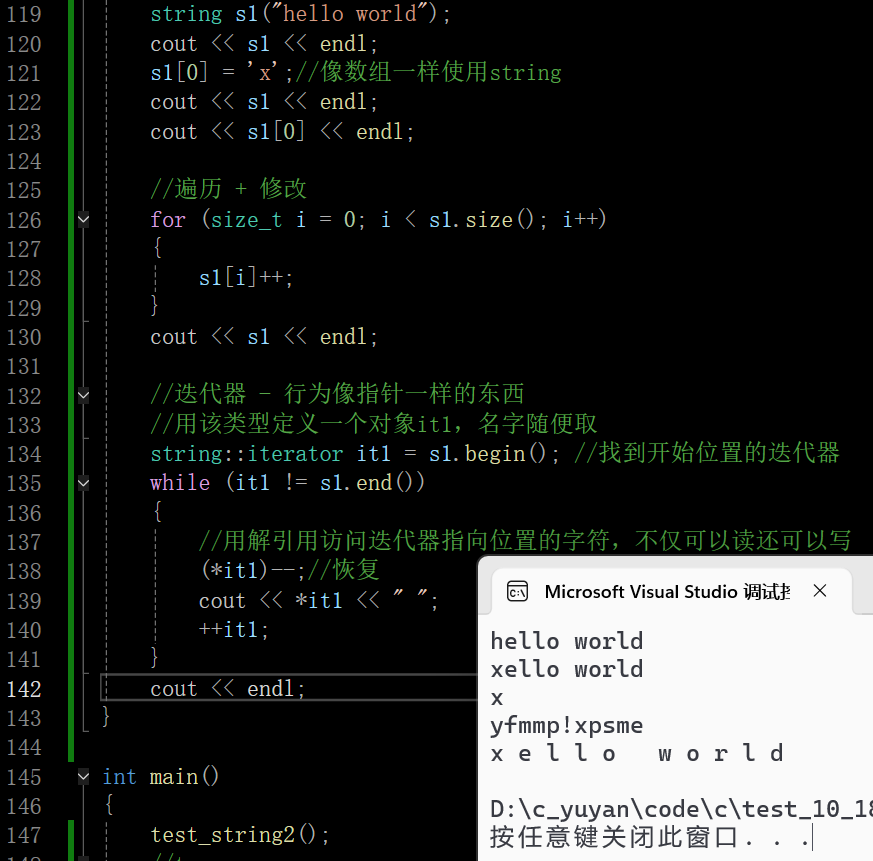Collapse the main function at line 145
Image resolution: width=873 pixels, height=861 pixels.
[84, 776]
